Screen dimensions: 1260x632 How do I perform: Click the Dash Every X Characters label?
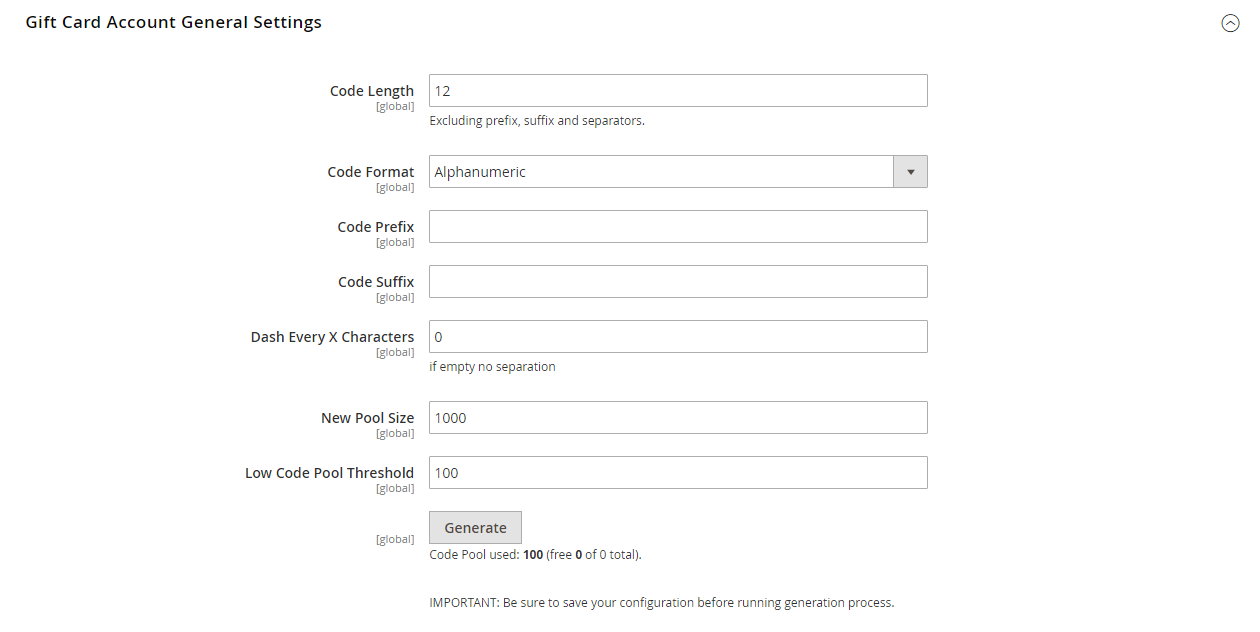click(332, 337)
